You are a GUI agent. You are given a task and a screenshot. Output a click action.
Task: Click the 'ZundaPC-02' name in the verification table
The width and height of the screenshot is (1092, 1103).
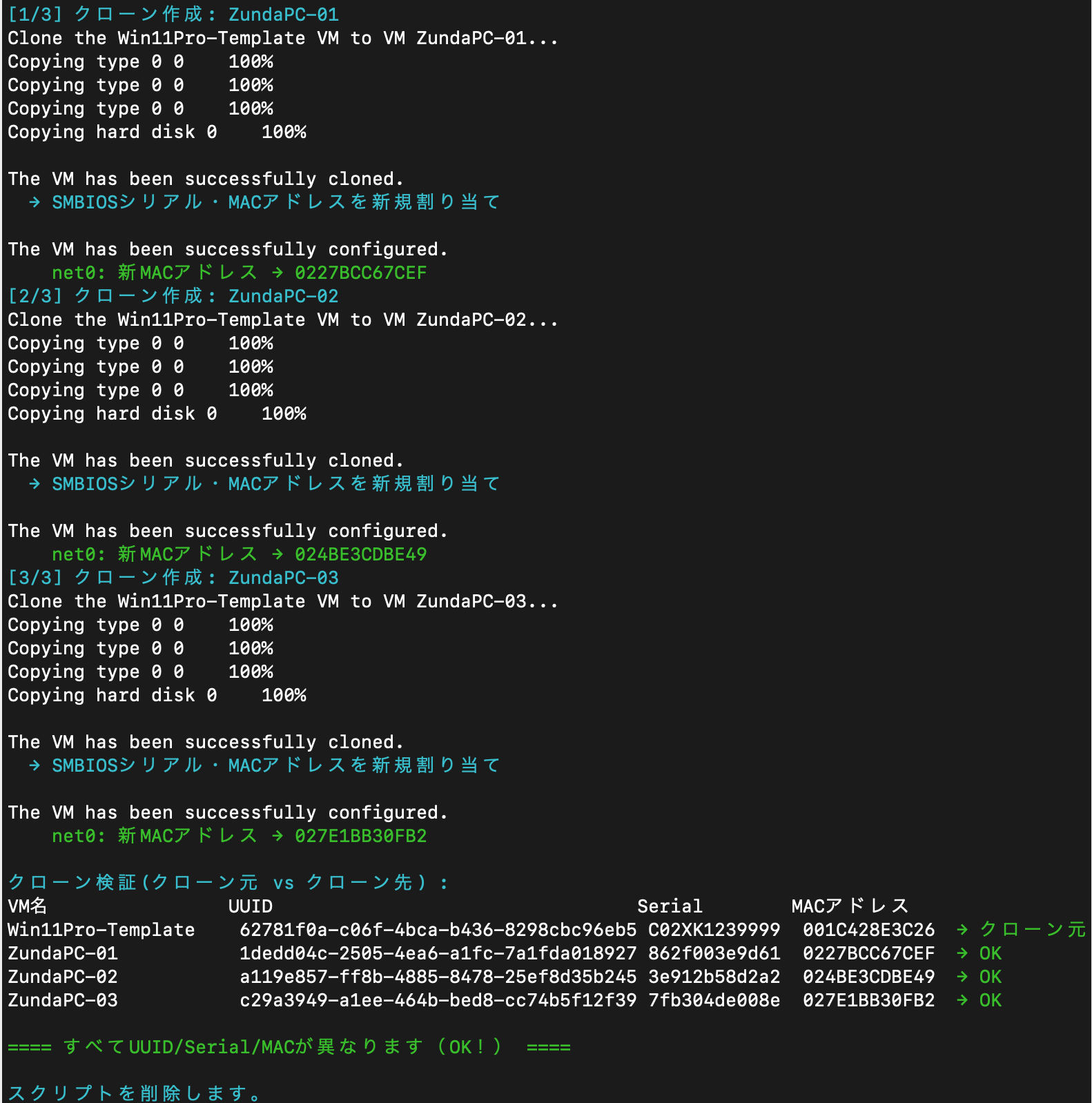[x=63, y=977]
